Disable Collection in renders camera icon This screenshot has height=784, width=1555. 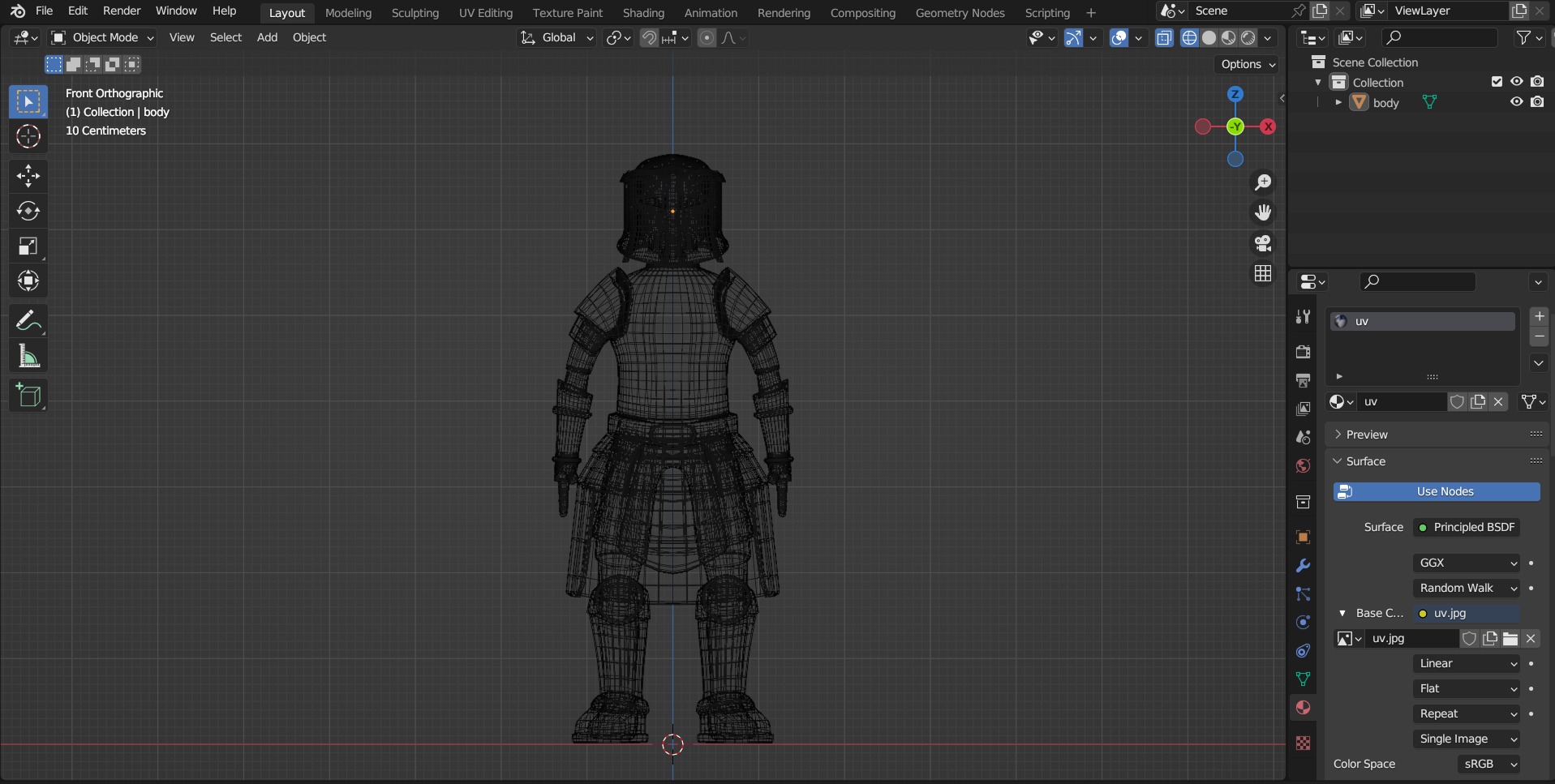click(1537, 82)
